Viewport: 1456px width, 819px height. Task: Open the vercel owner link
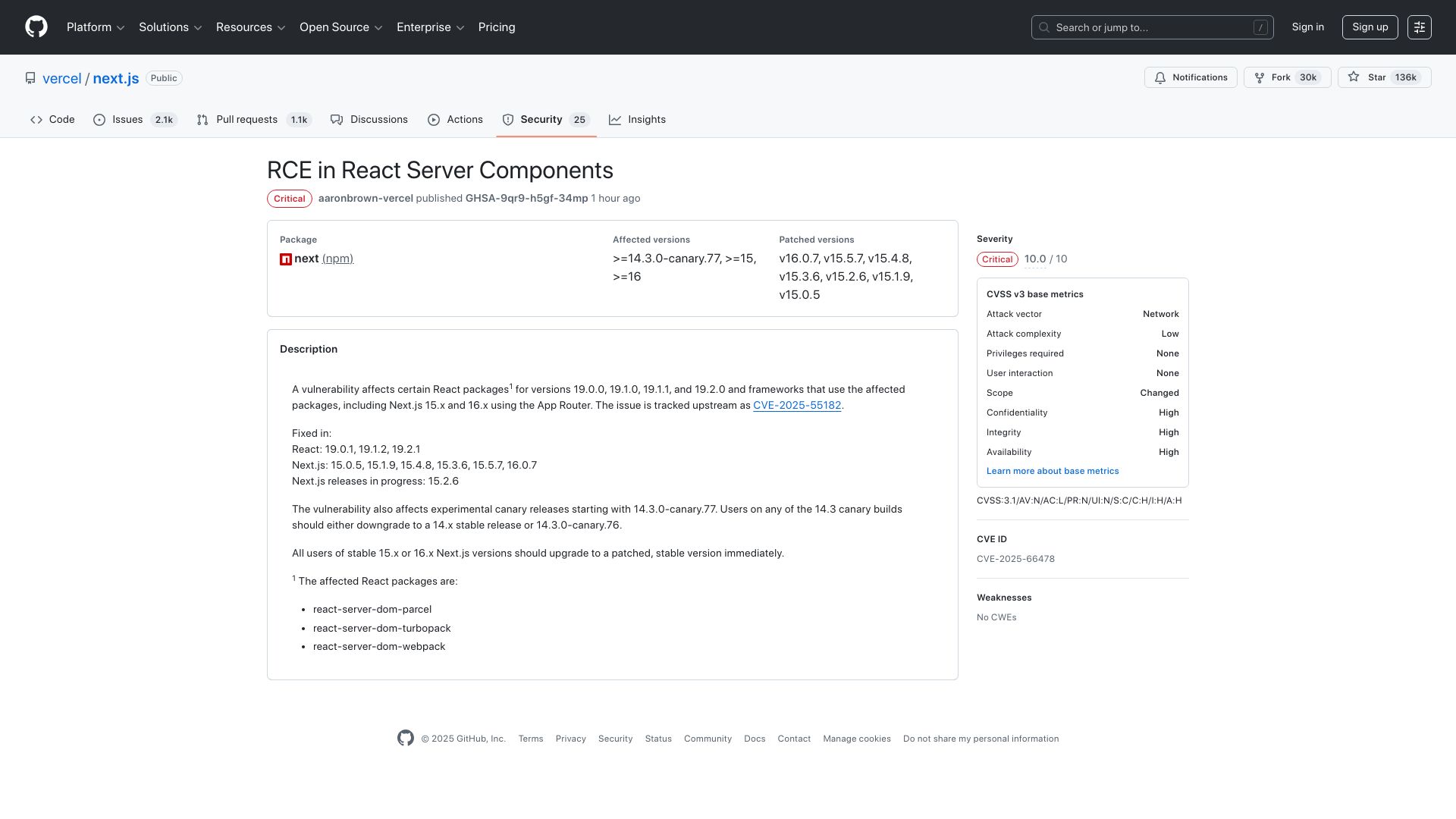tap(61, 79)
